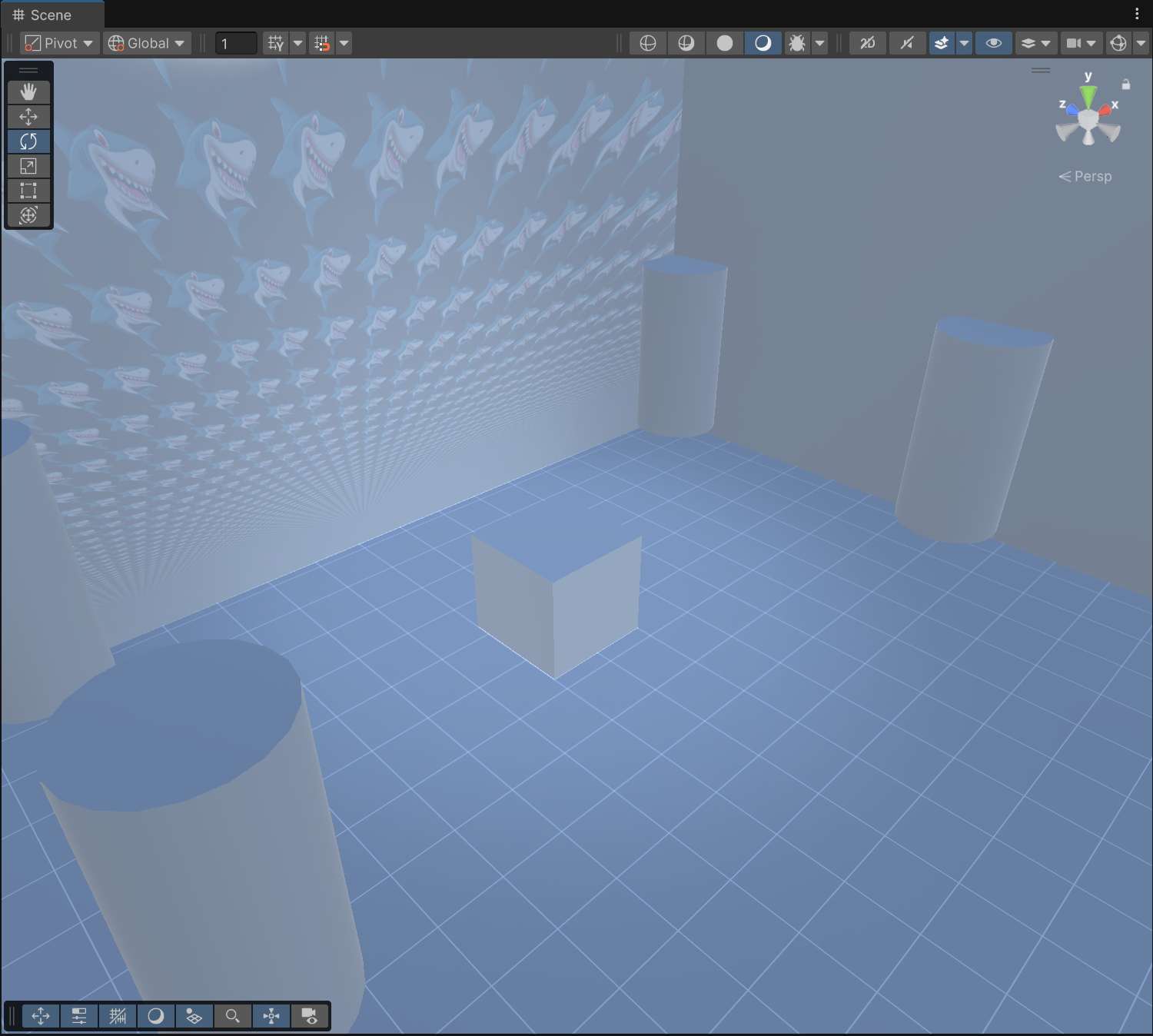
Task: Toggle hidden objects visibility eye icon
Action: click(994, 43)
